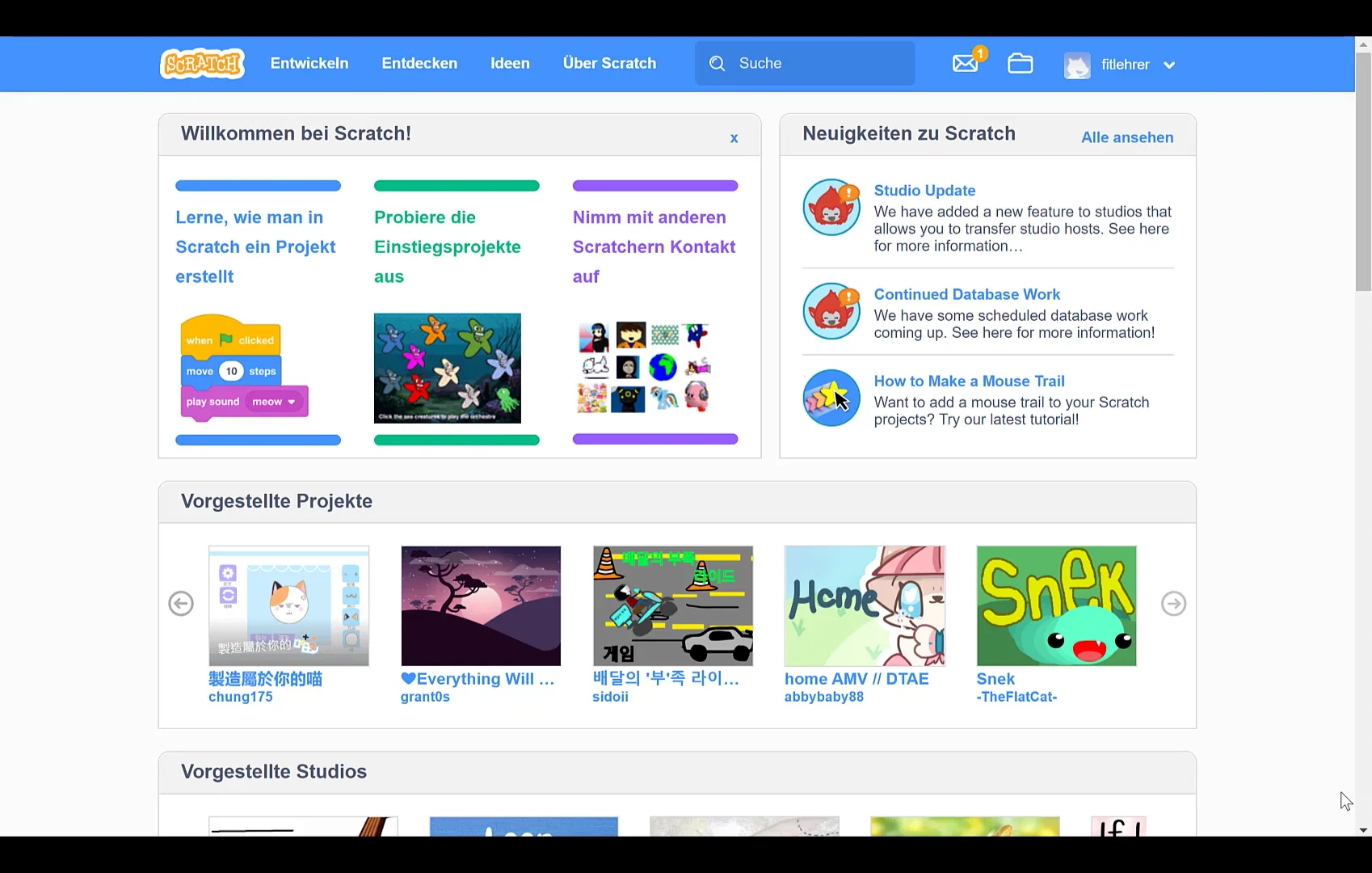Click the Mouse Trail tutorial icon
Viewport: 1372px width, 873px height.
point(831,398)
